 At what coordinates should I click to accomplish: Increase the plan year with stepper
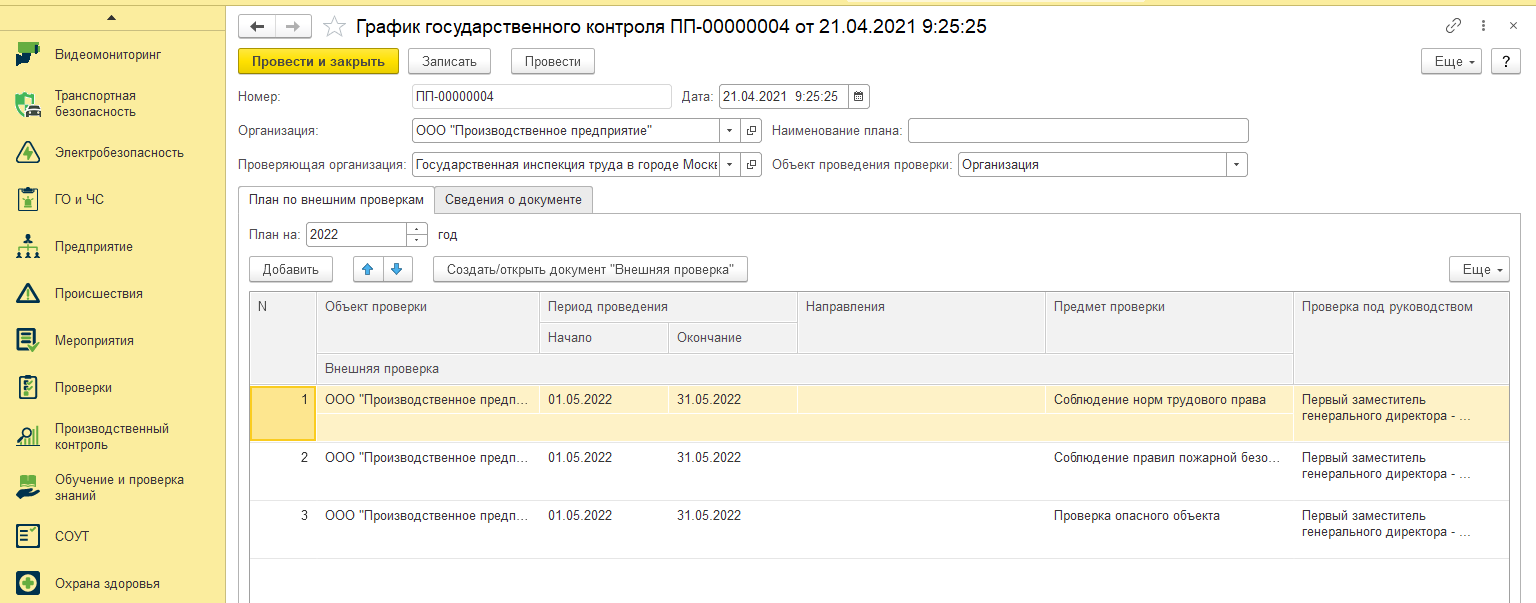pyautogui.click(x=417, y=229)
